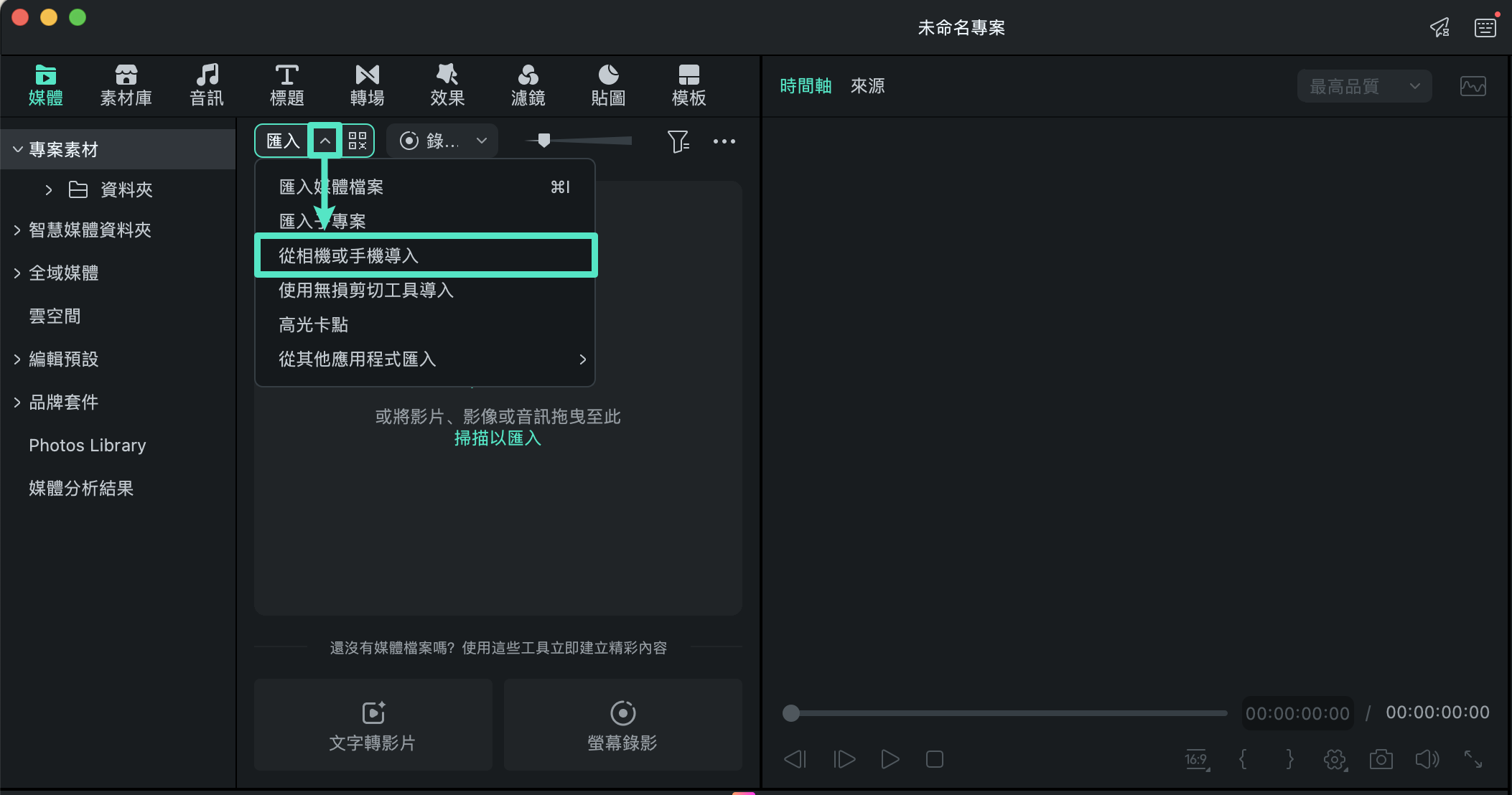This screenshot has height=795, width=1512.
Task: Open the 濾鏡 filters section
Action: click(x=528, y=85)
